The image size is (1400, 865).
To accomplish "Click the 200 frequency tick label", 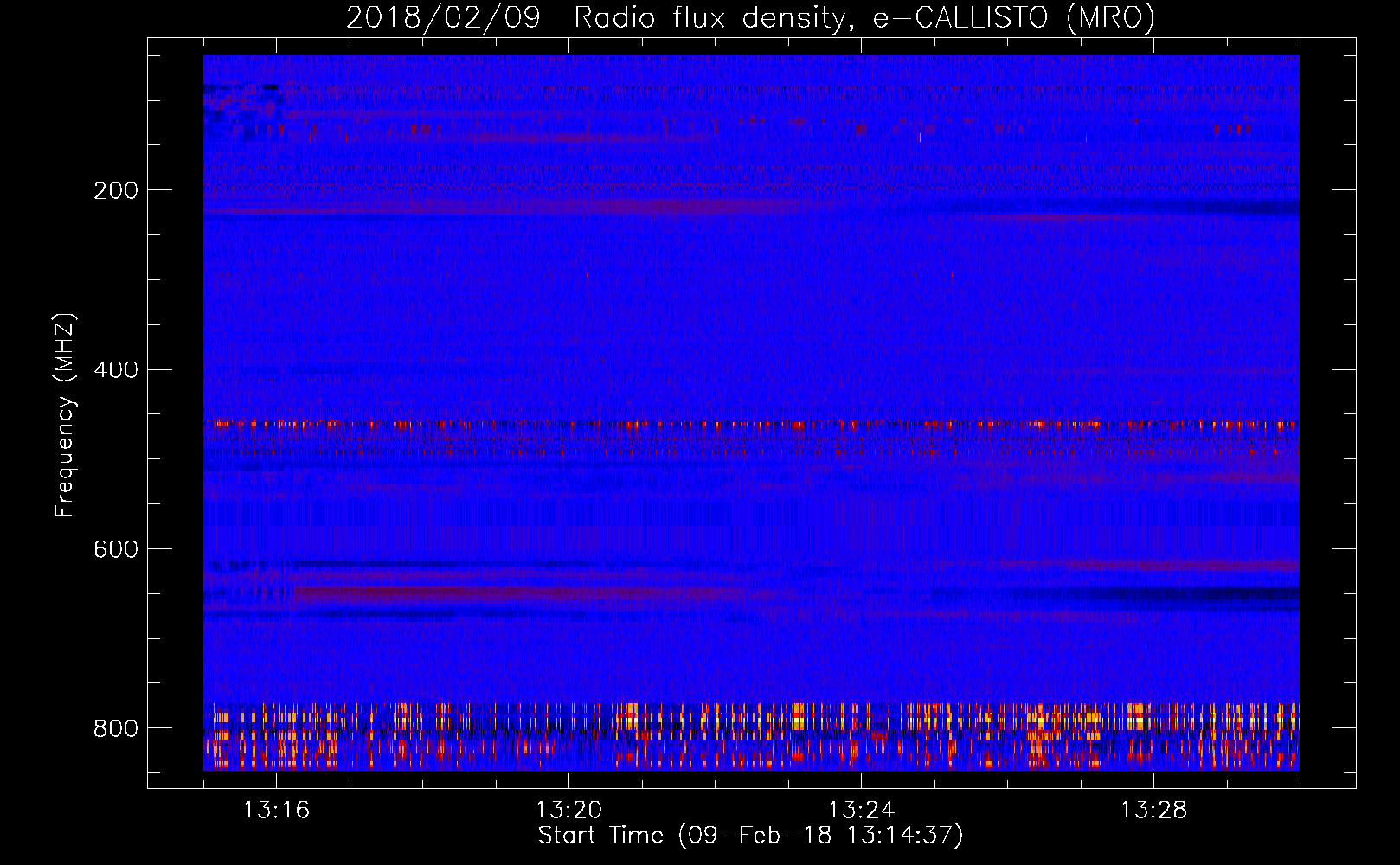I will click(x=115, y=190).
